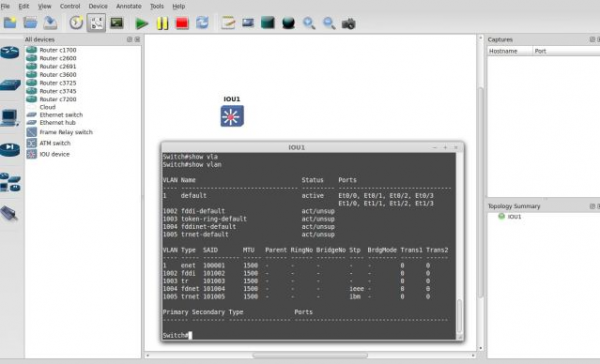This screenshot has width=600, height=364.
Task: Draw an ellipse toolbar icon
Action: click(x=288, y=24)
